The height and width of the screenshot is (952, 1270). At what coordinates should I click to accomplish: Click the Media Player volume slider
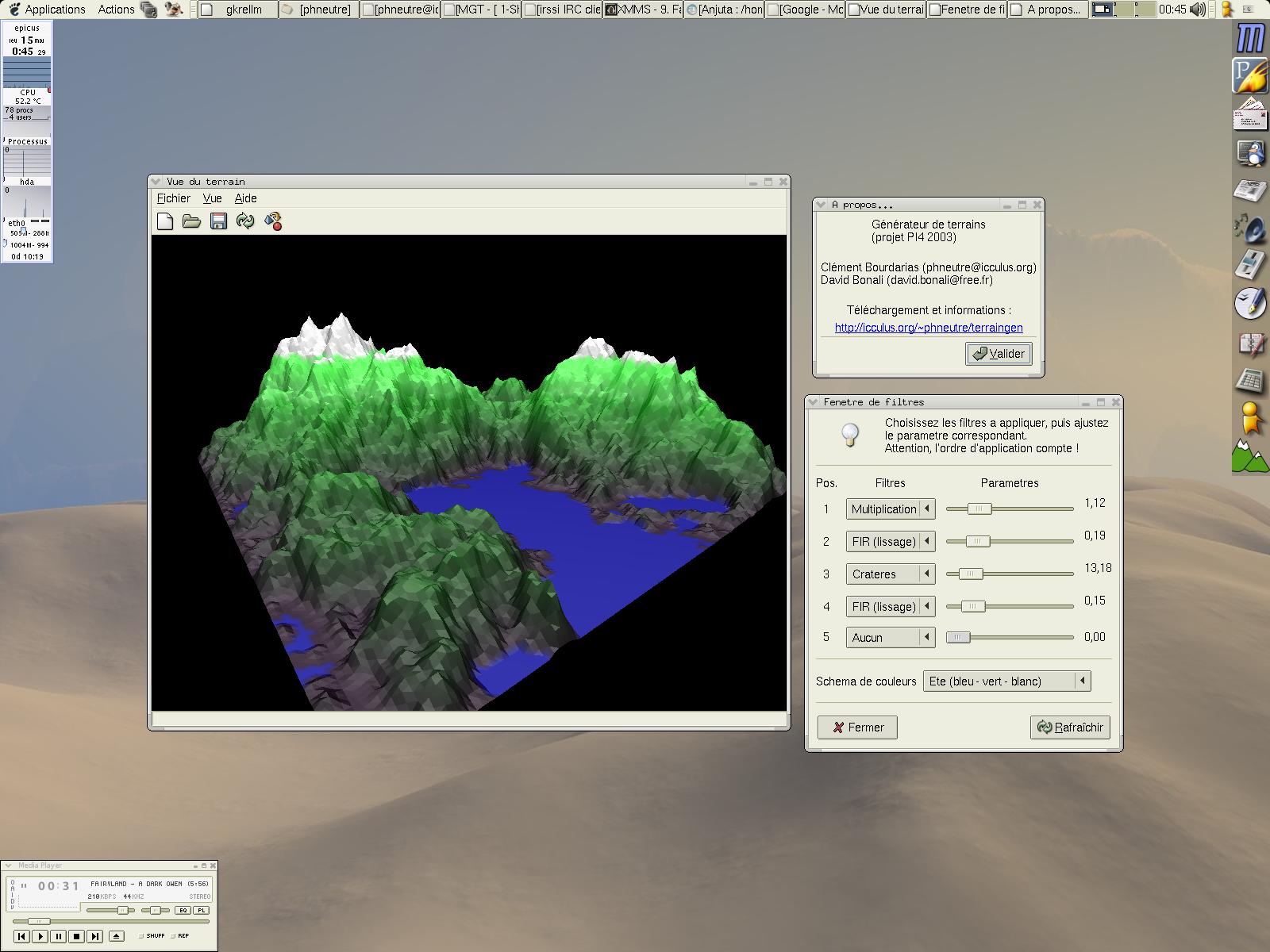click(112, 910)
